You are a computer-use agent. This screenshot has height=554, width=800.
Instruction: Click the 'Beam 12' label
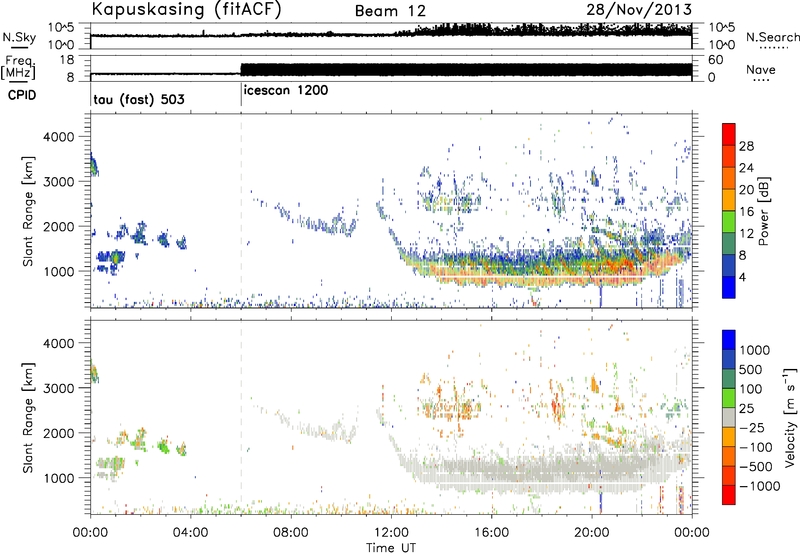point(390,11)
